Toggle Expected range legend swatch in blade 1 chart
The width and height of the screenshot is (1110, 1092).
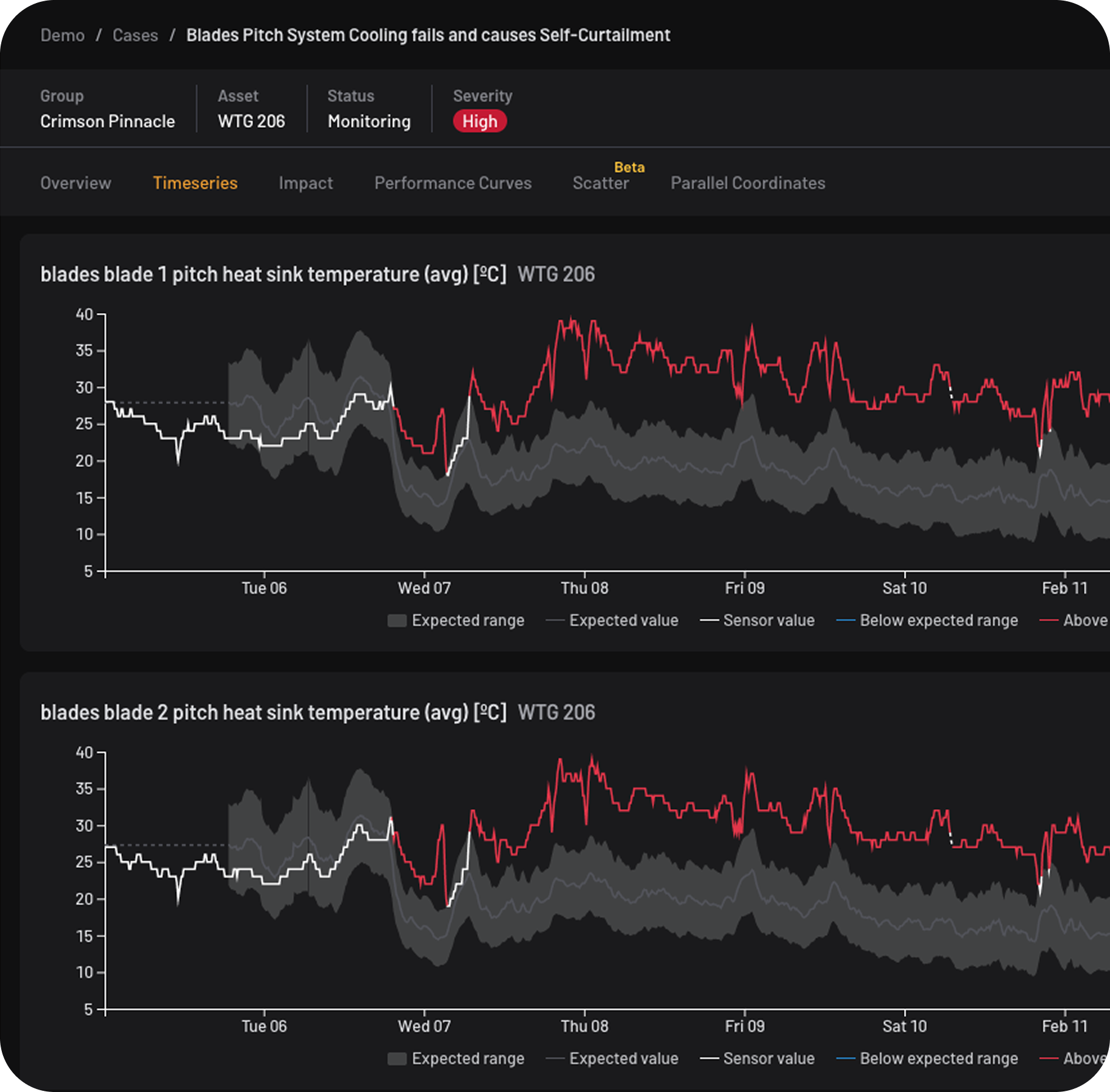[397, 620]
